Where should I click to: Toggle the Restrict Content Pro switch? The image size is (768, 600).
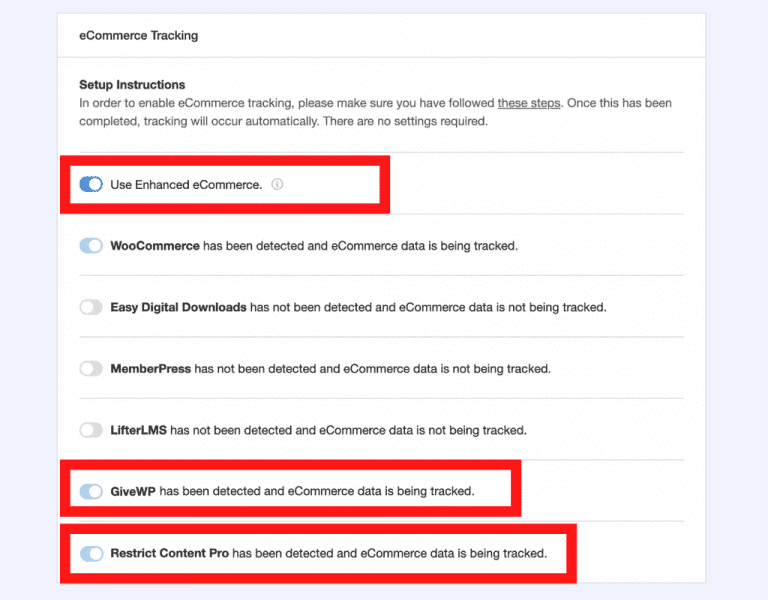91,553
